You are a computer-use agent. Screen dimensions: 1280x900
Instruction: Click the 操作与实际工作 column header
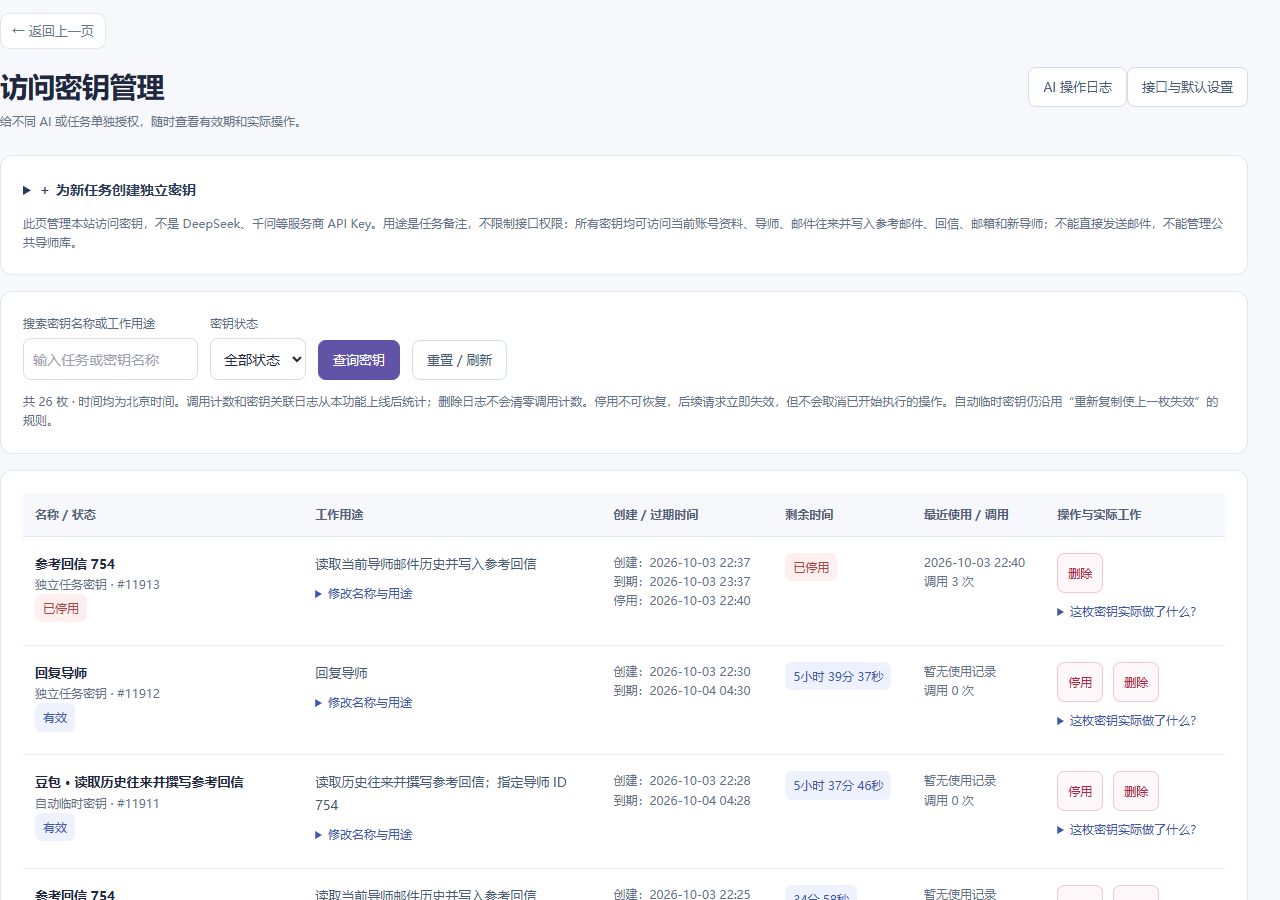1099,515
